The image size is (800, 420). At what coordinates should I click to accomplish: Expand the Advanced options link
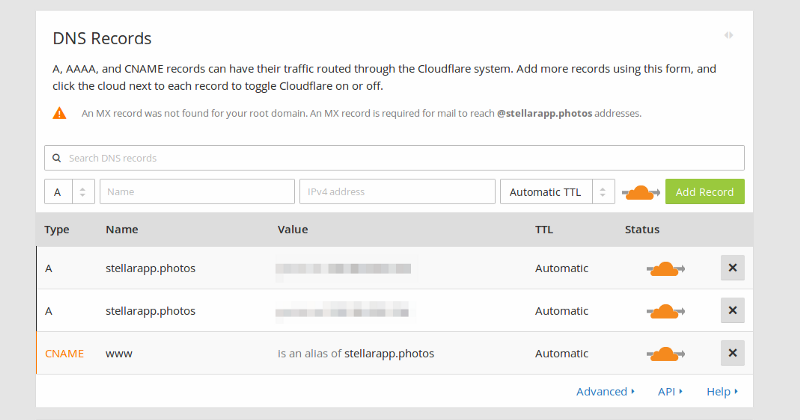coord(605,391)
